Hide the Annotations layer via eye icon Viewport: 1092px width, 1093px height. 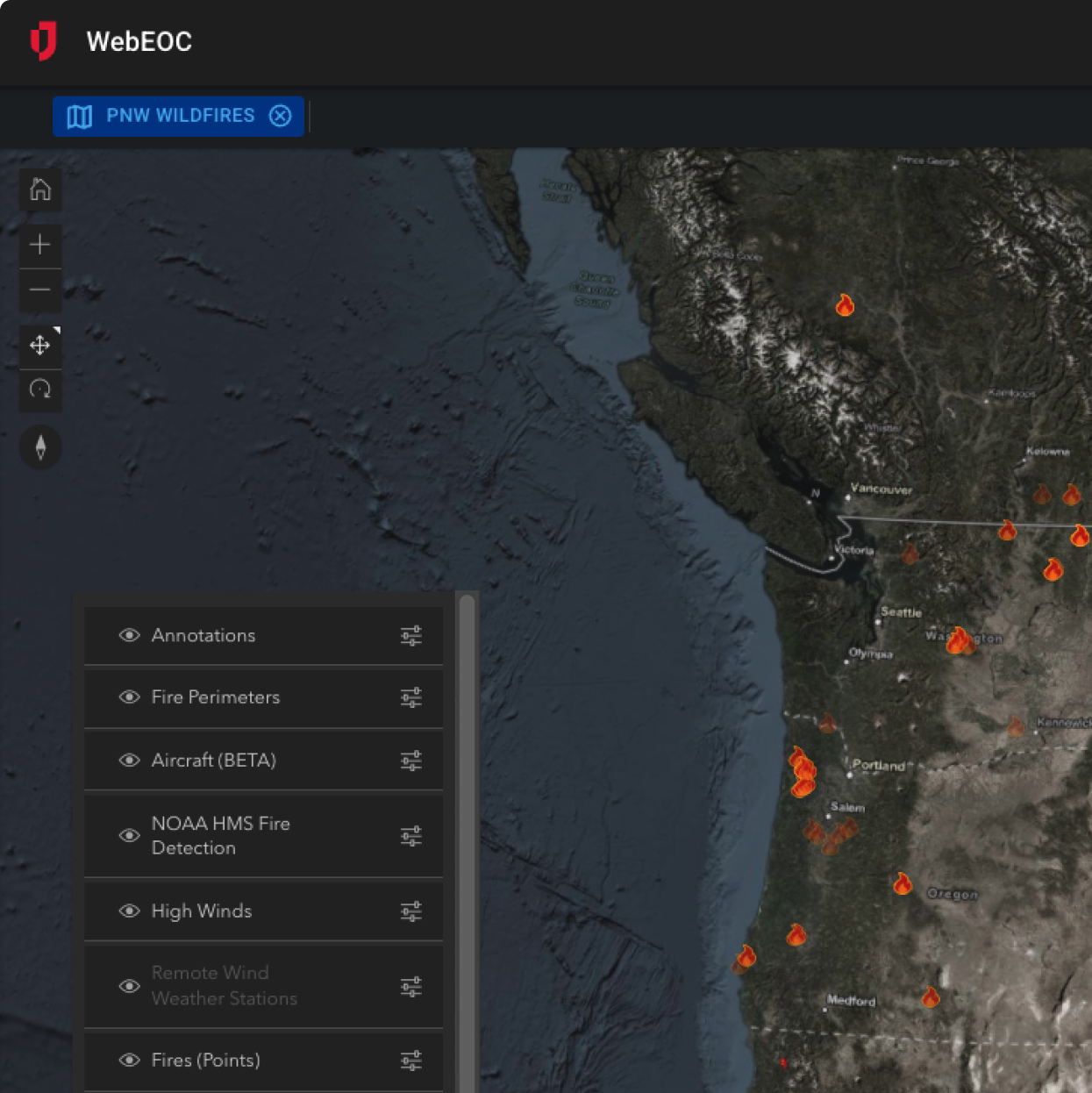[129, 635]
